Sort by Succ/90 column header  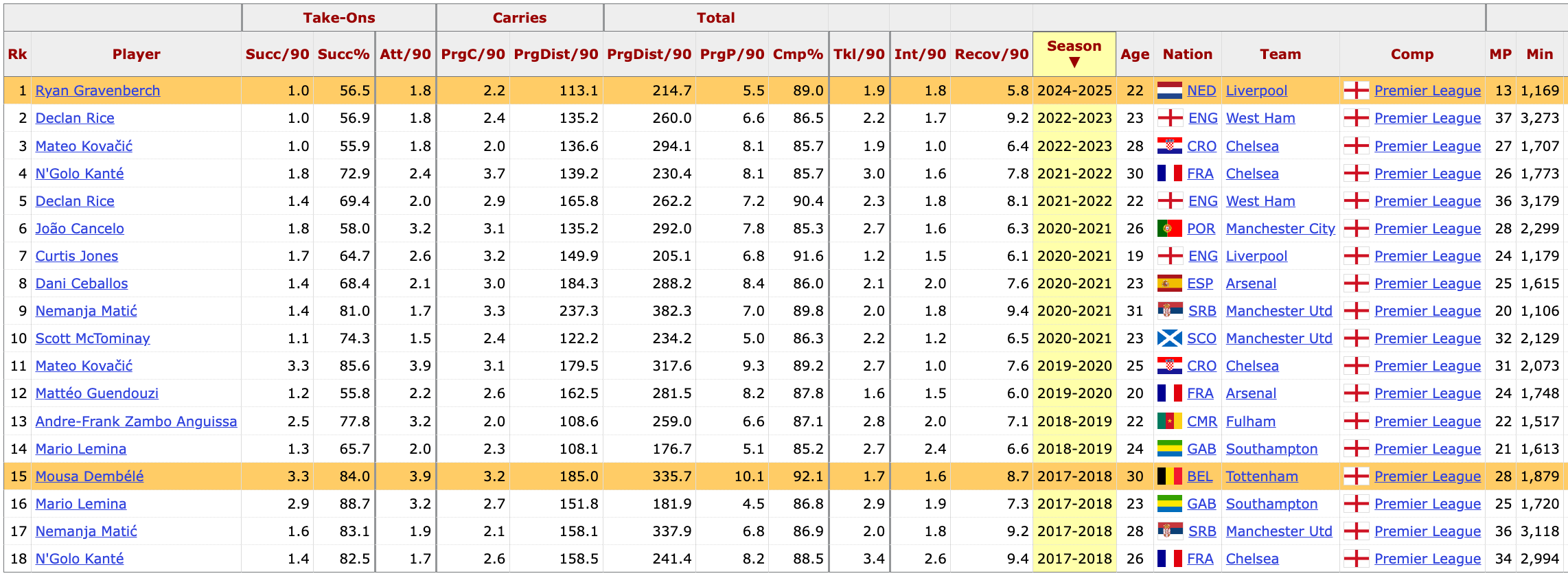pyautogui.click(x=277, y=54)
